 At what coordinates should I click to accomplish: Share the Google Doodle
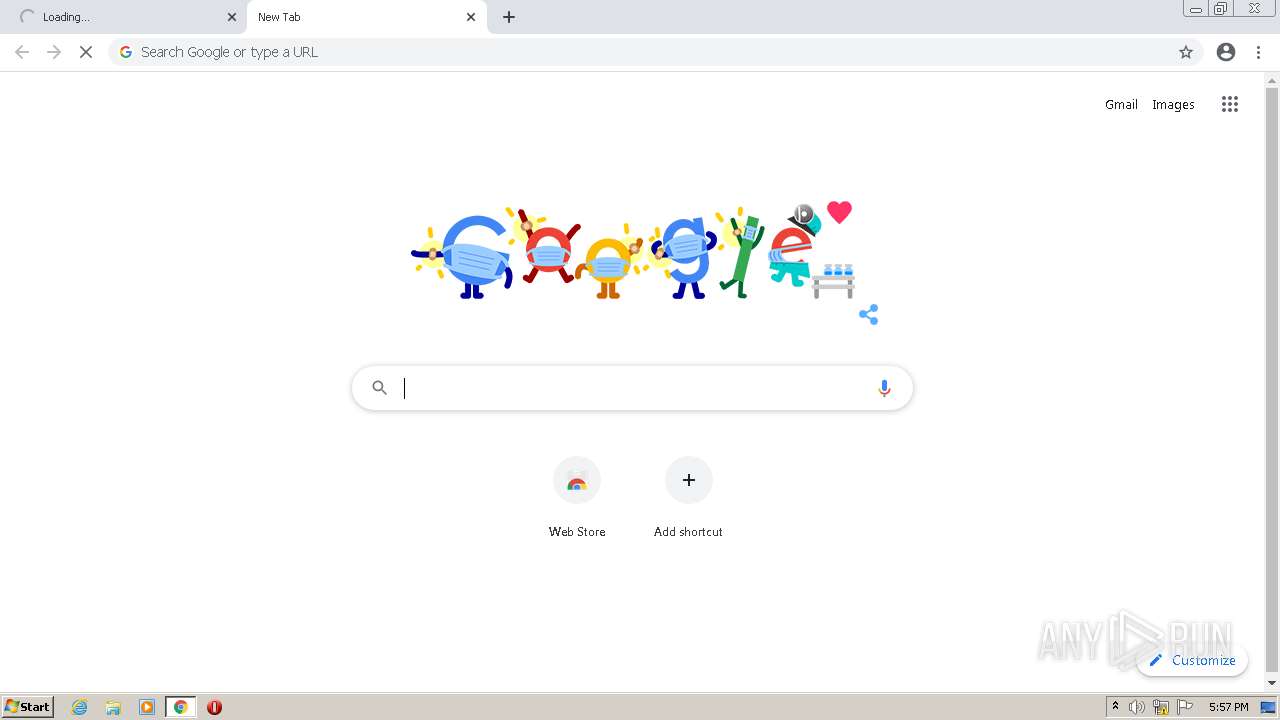(x=868, y=315)
